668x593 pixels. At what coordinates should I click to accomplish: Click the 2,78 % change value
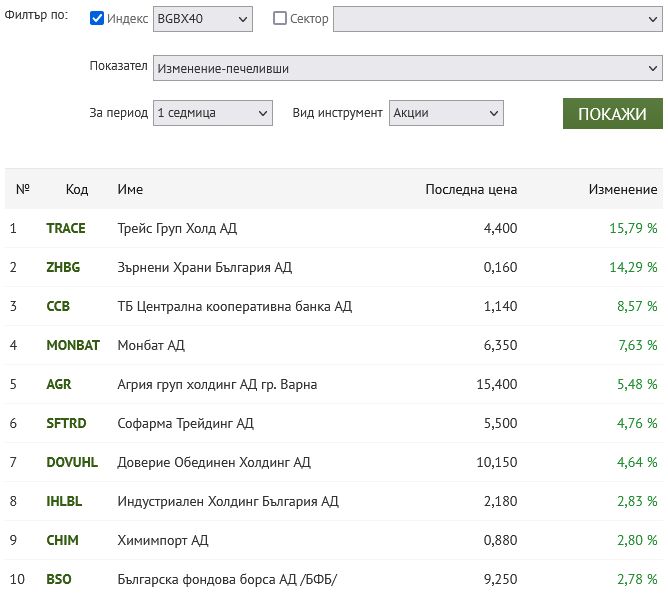tap(637, 579)
